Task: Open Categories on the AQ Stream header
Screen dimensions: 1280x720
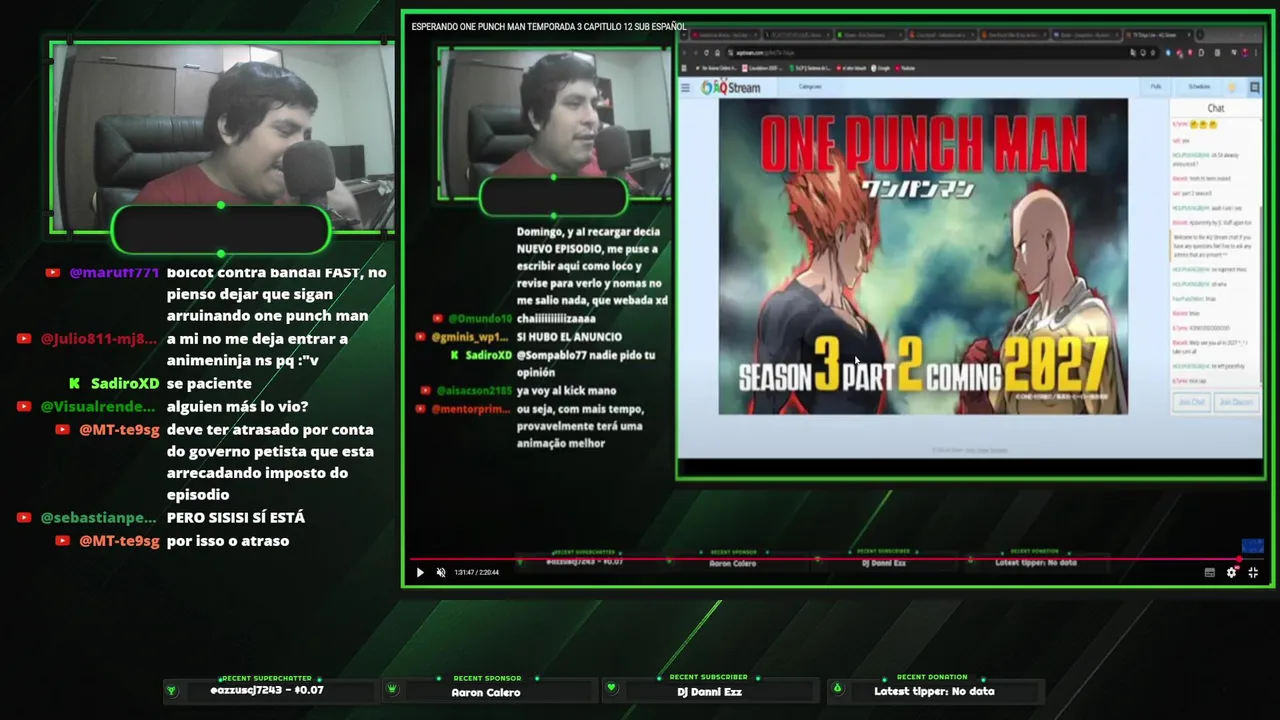Action: (810, 87)
